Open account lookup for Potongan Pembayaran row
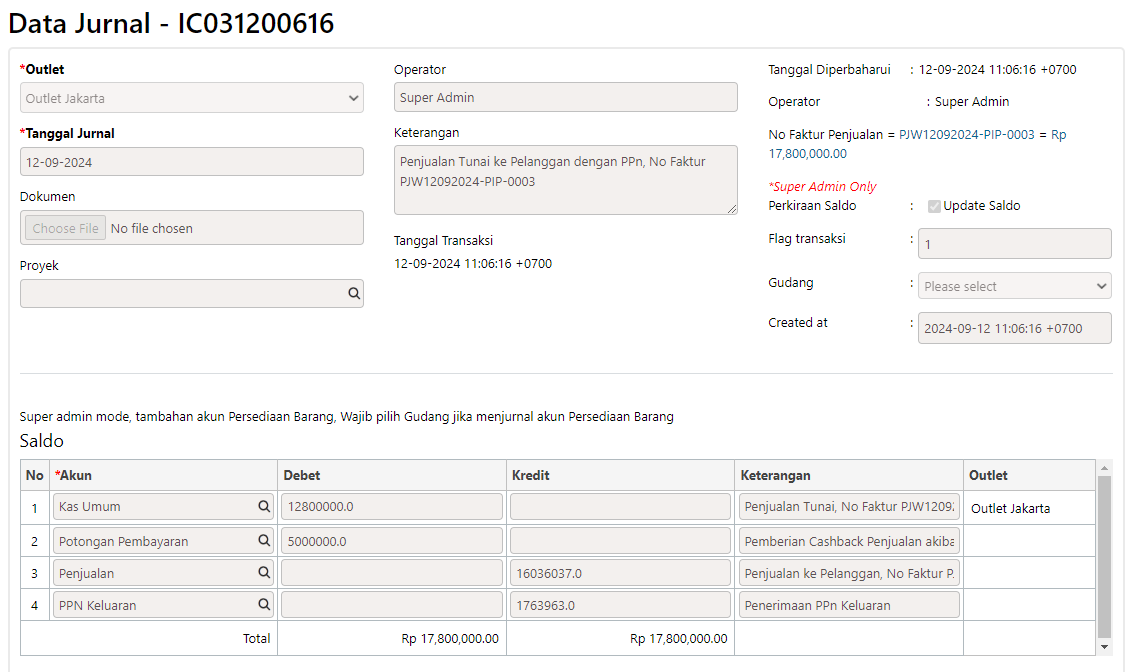The width and height of the screenshot is (1132, 672). click(x=264, y=540)
